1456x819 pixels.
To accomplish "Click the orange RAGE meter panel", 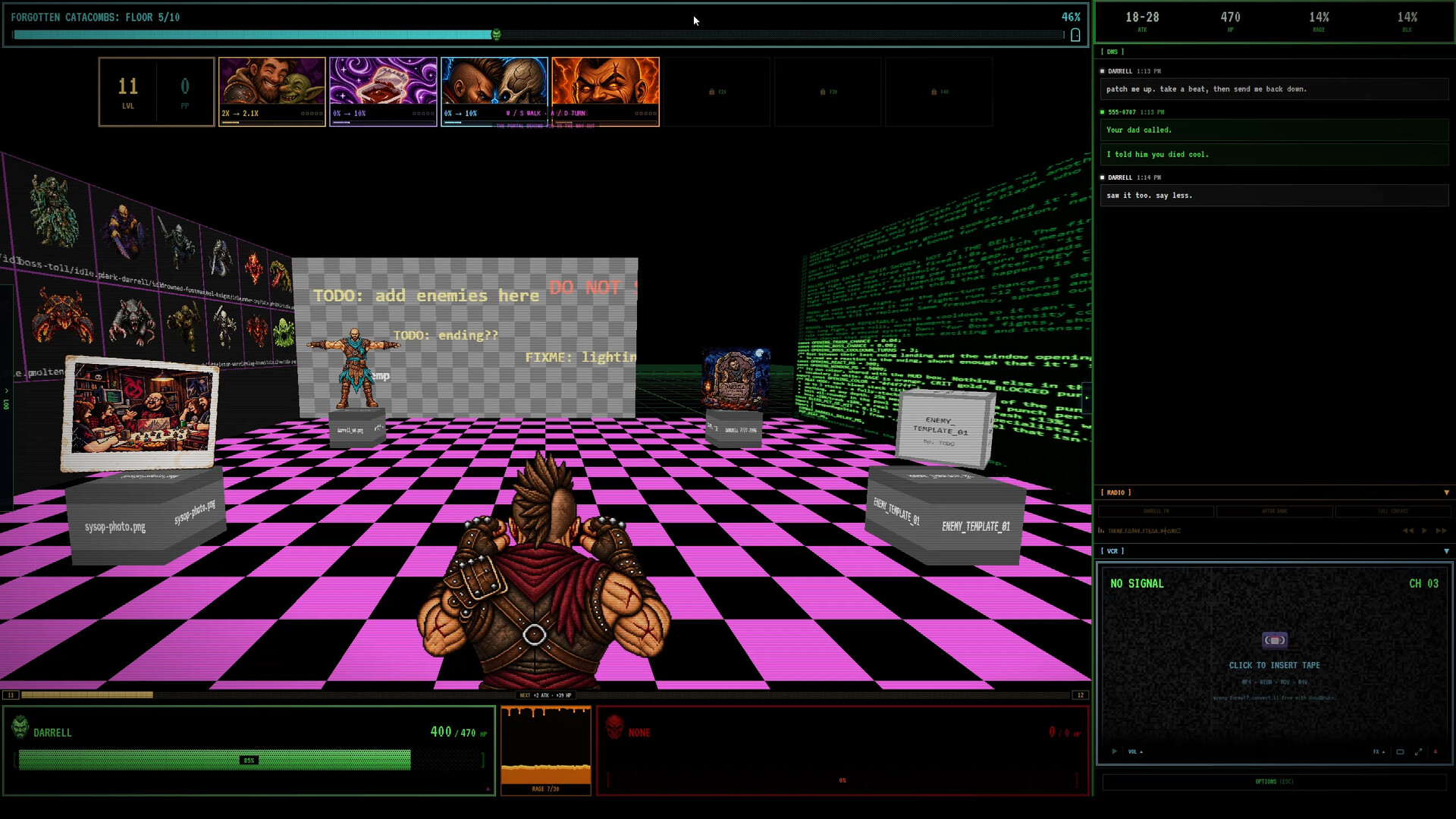I will [546, 750].
